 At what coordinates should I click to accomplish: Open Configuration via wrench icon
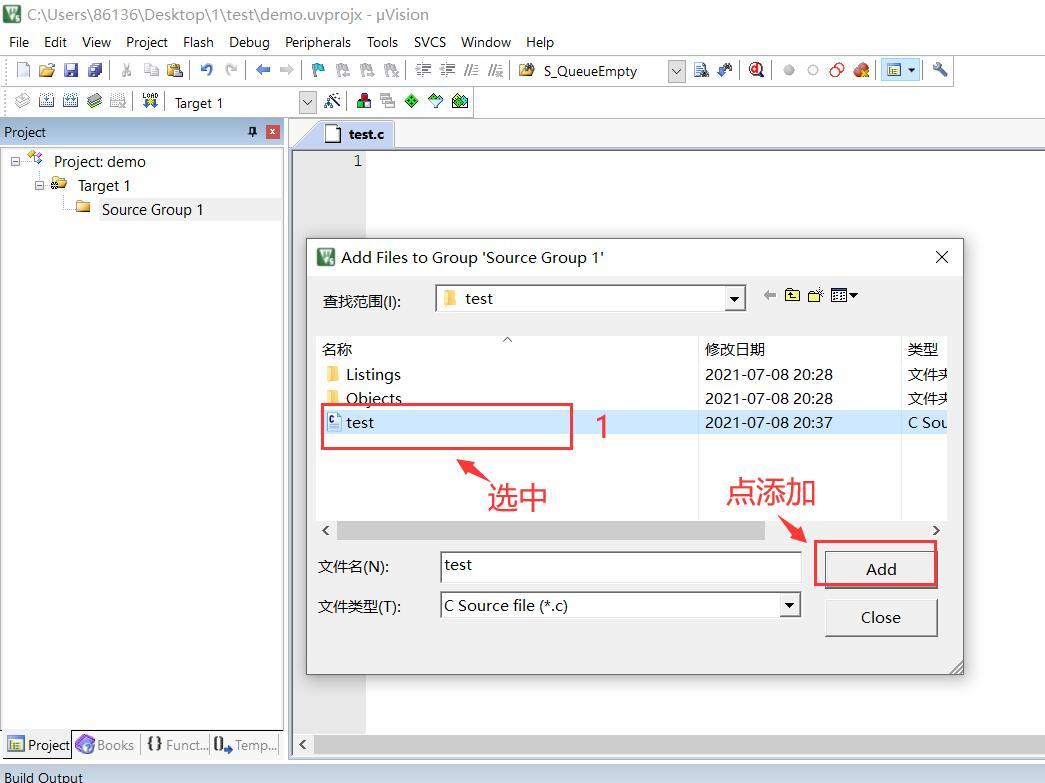click(940, 70)
